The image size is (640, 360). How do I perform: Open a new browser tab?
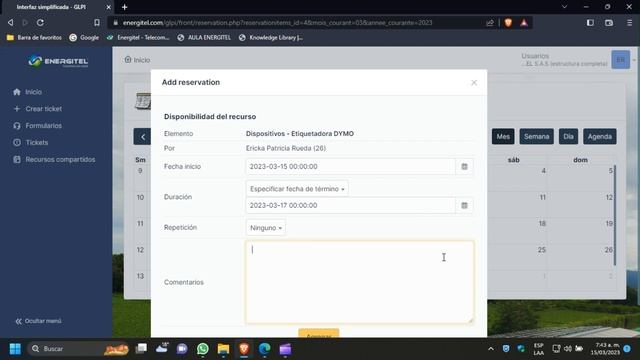click(124, 7)
